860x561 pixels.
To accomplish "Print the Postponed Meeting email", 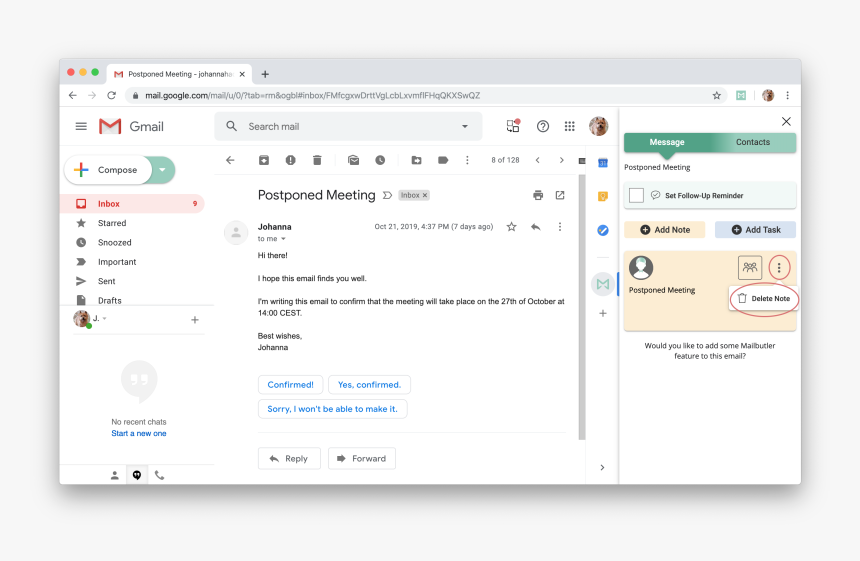I will pos(538,195).
